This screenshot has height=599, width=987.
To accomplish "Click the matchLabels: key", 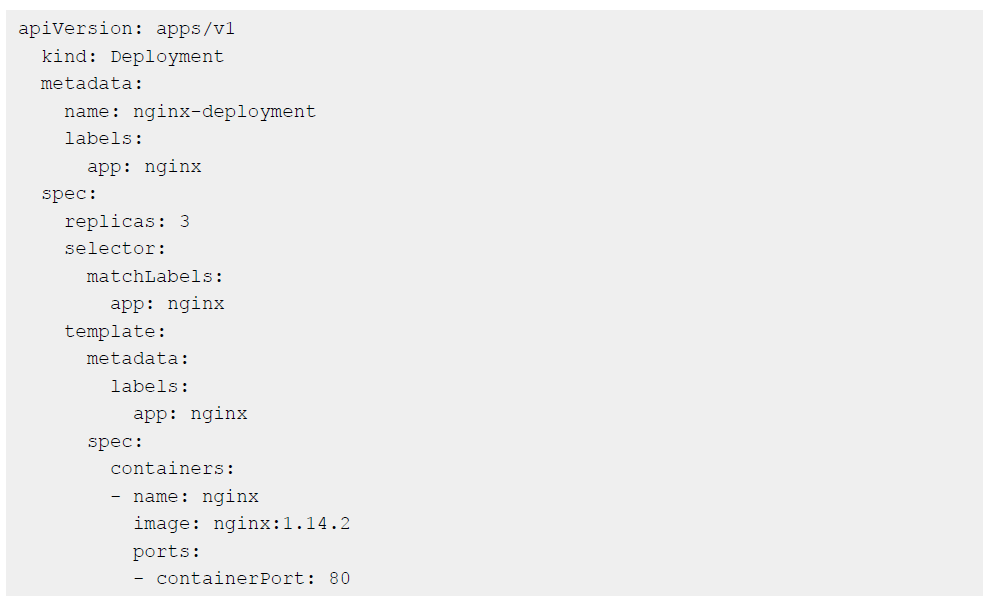I will pos(155,276).
